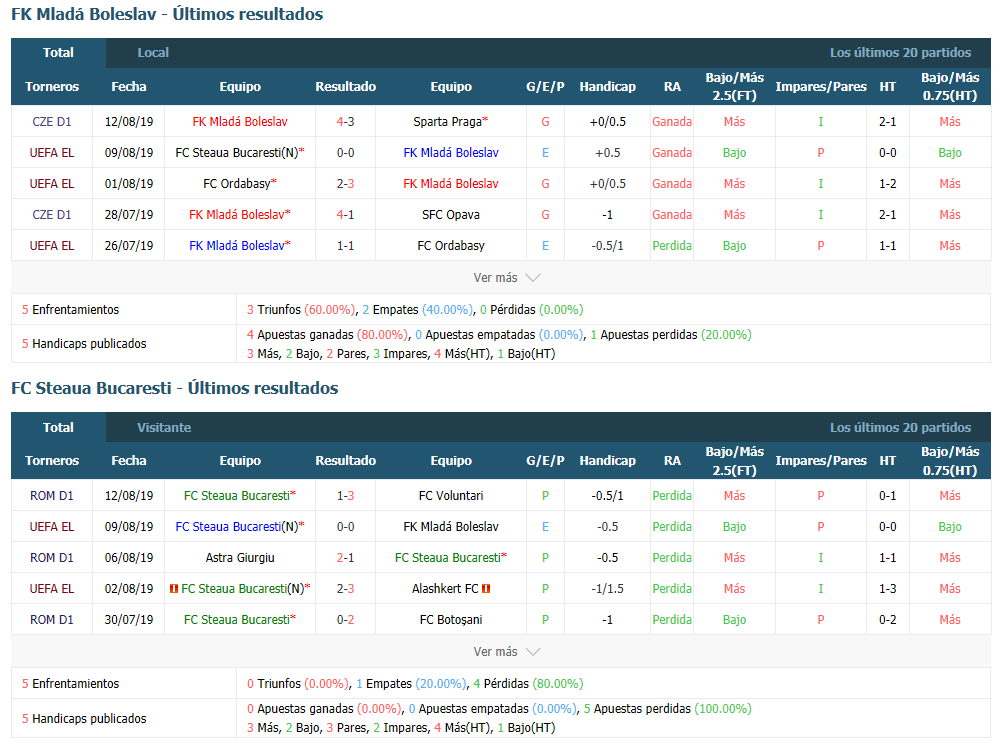This screenshot has height=744, width=1003.
Task: Expand 'Ver más' under Steaua Bucaresti results
Action: tap(507, 651)
